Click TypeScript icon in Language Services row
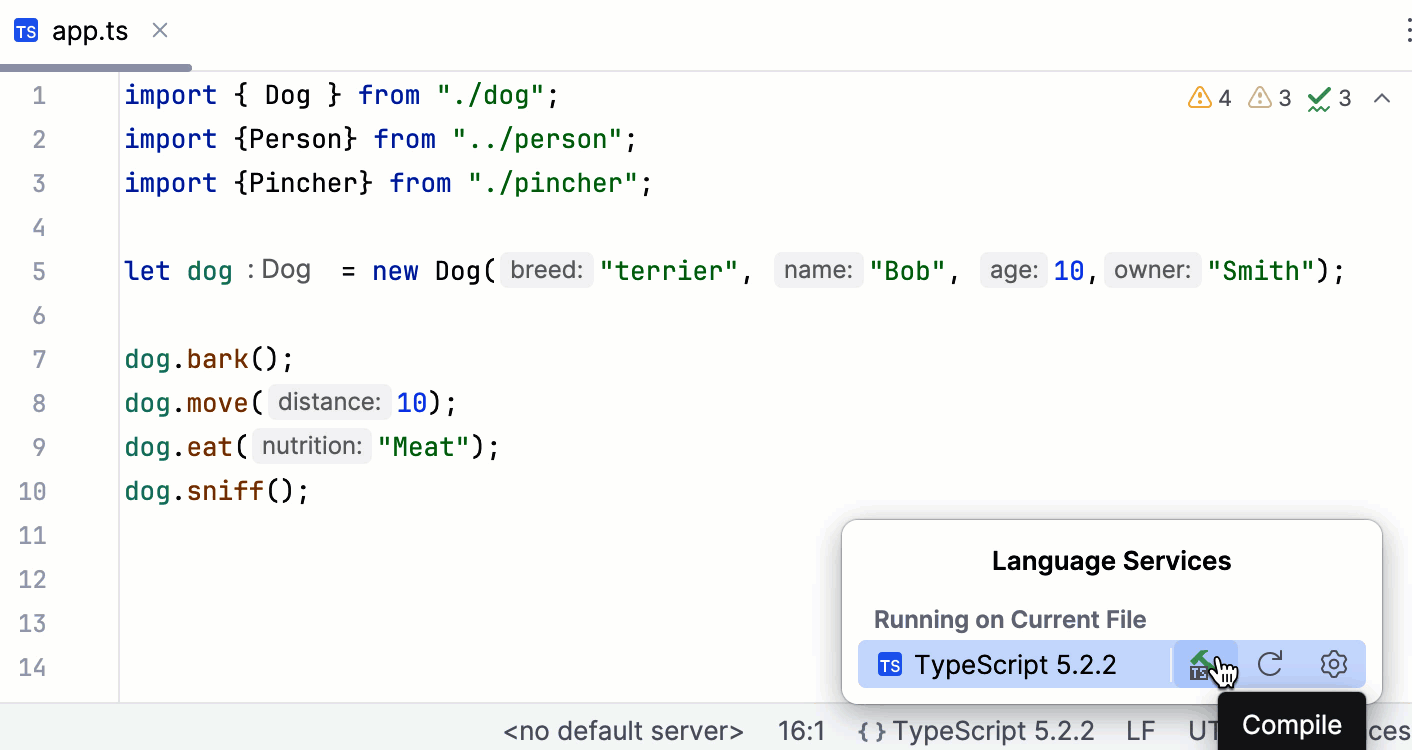This screenshot has width=1412, height=750. pos(889,665)
